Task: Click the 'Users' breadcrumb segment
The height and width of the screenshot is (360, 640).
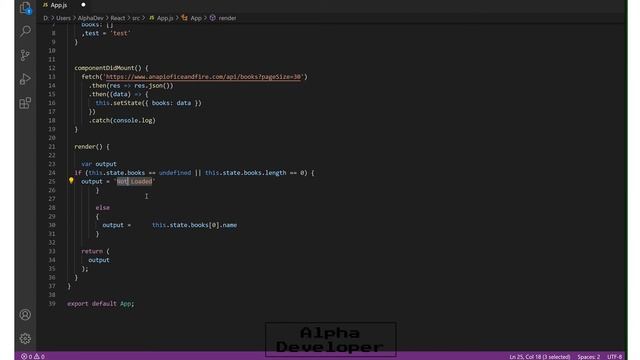Action: pos(63,18)
